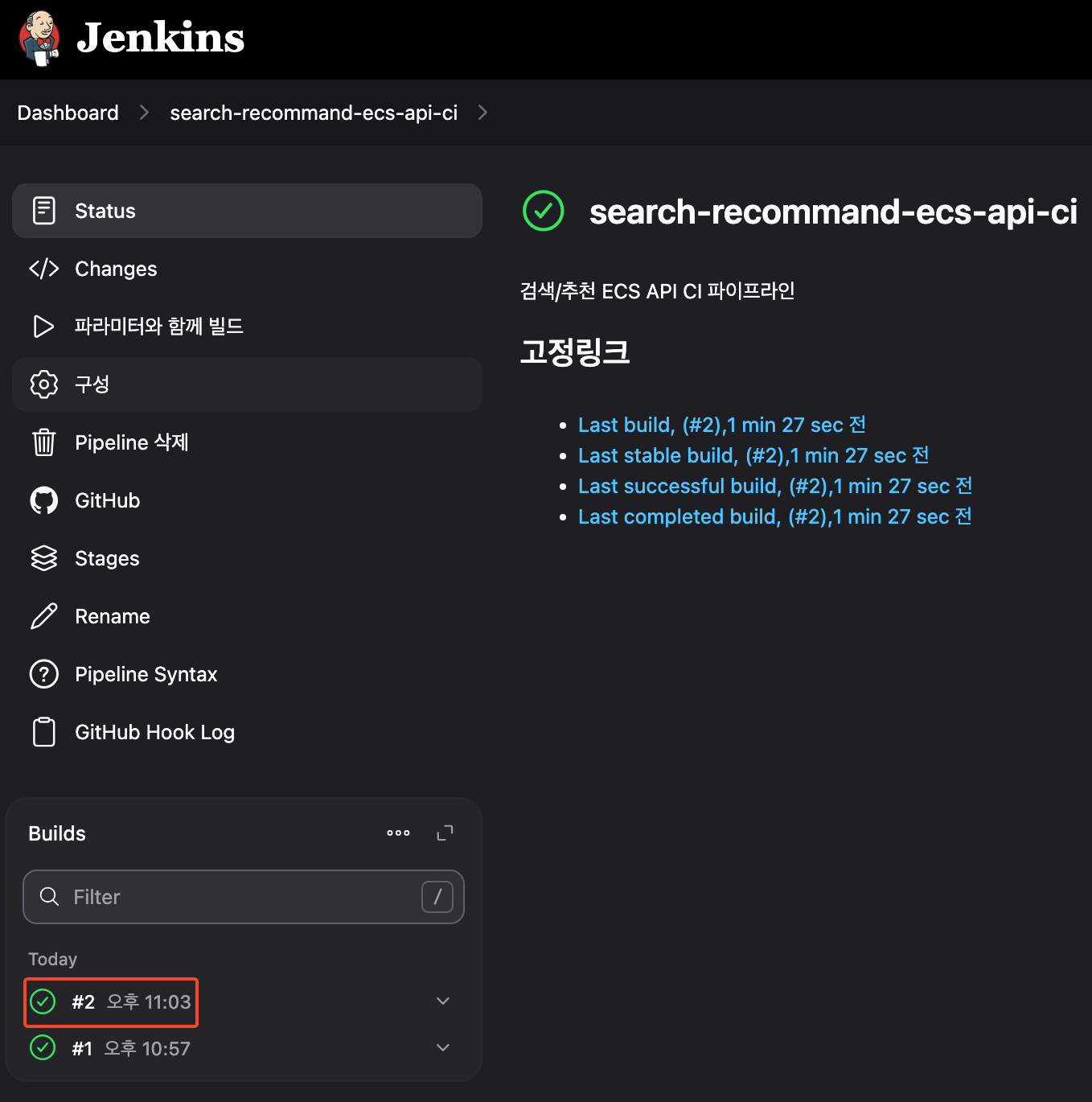Open Last successful build (#2) permalink
Image resolution: width=1092 pixels, height=1102 pixels.
coord(775,486)
